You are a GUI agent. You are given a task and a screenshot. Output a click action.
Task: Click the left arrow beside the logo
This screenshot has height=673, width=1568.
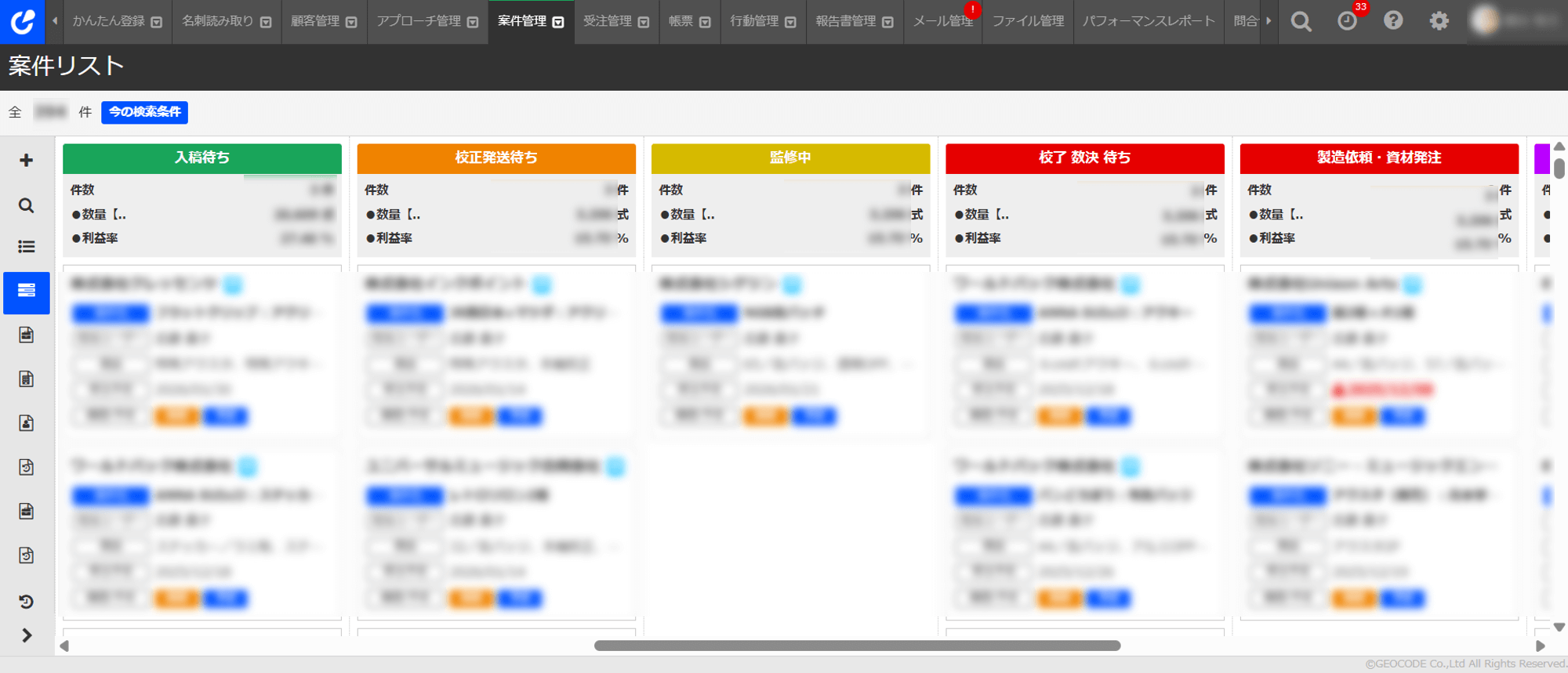click(x=55, y=21)
